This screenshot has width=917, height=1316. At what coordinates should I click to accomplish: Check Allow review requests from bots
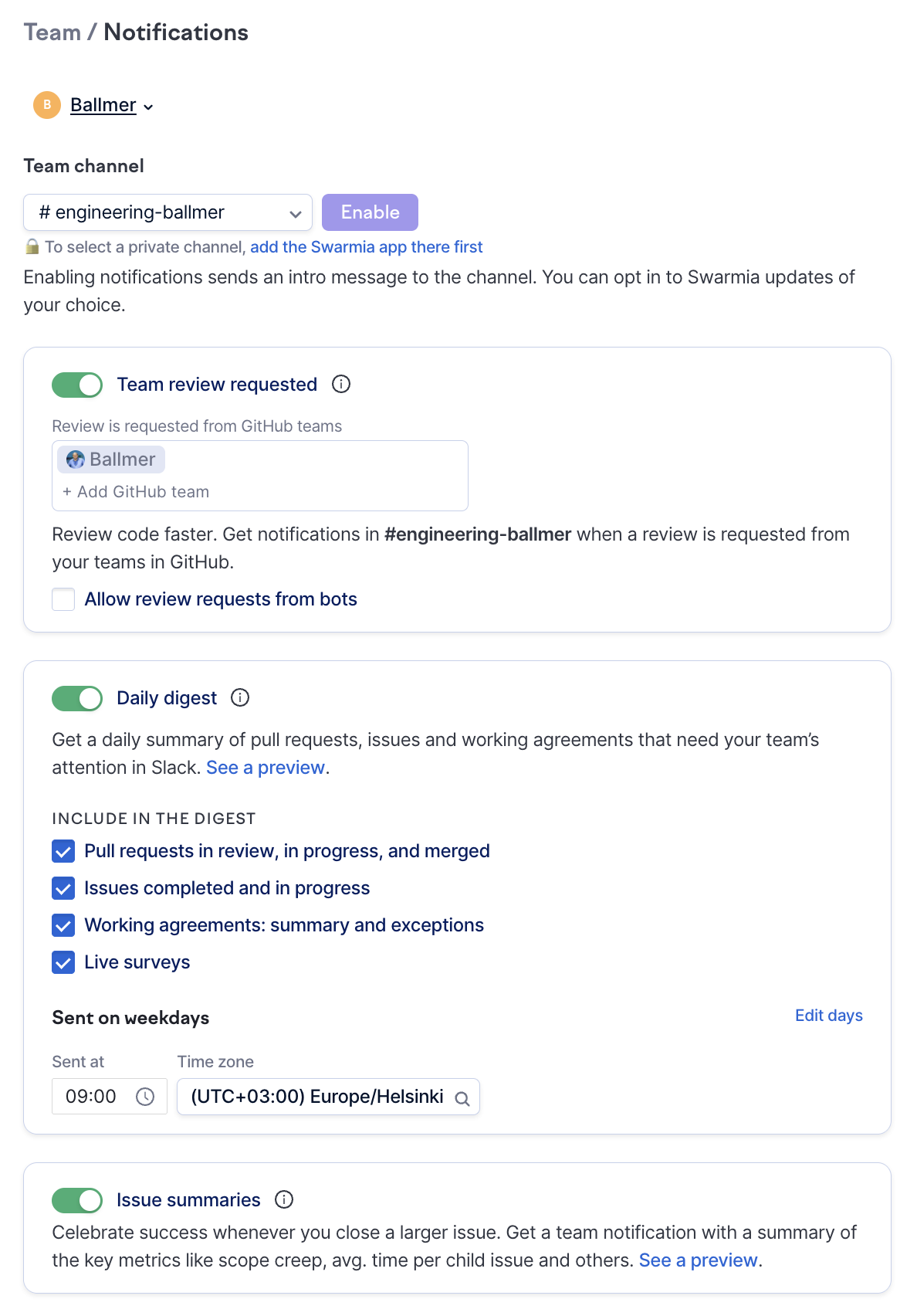pyautogui.click(x=63, y=599)
